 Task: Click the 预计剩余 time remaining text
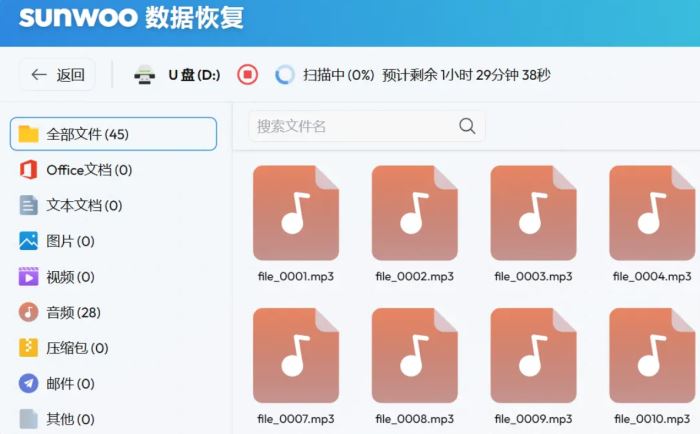tap(466, 75)
